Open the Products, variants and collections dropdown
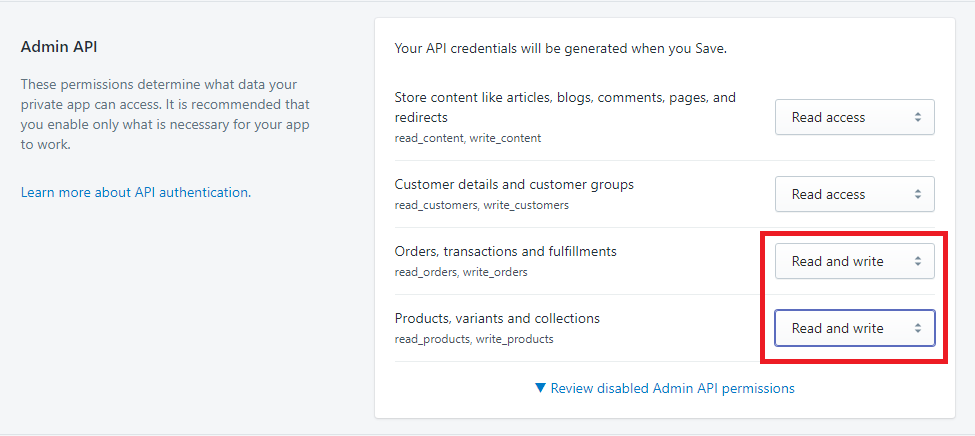The width and height of the screenshot is (975, 436). pos(854,328)
